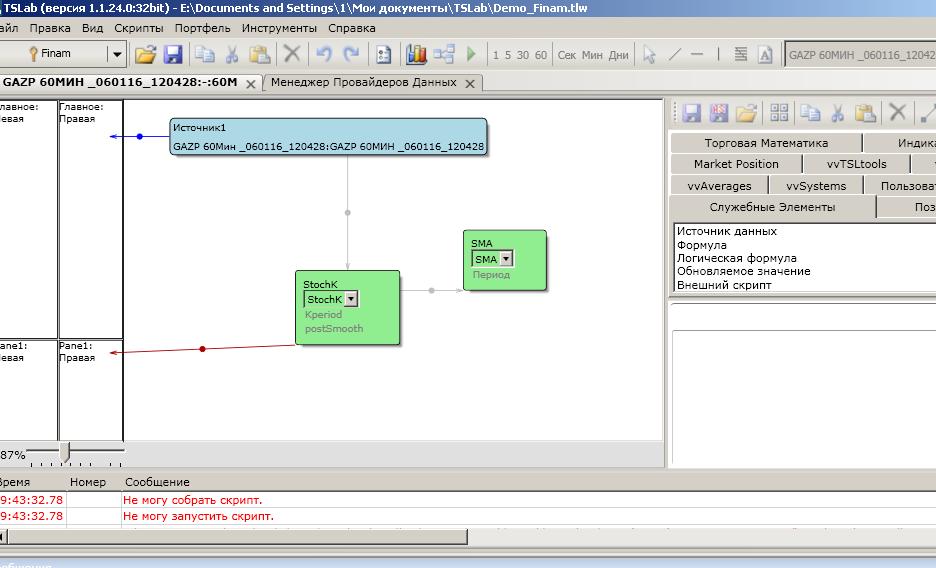This screenshot has width=936, height=568.
Task: Click the zoom slider handle at 87%
Action: point(65,453)
